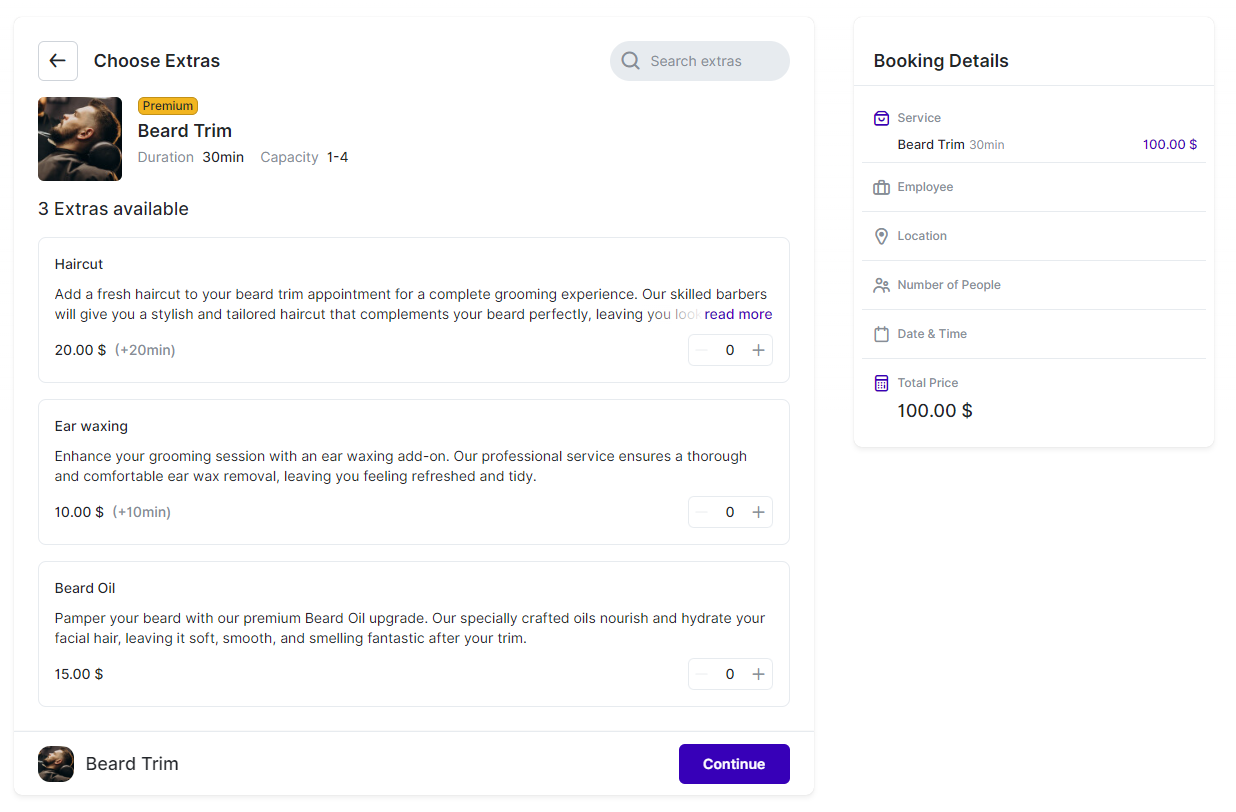Click the back arrow button
This screenshot has height=812, width=1236.
pyautogui.click(x=58, y=61)
